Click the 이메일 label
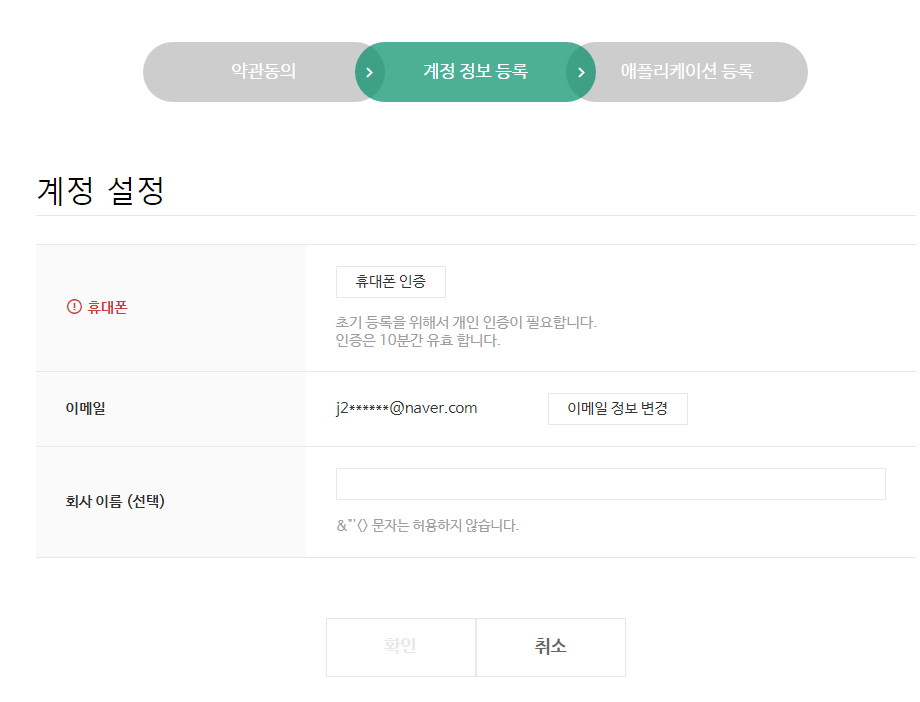 86,408
